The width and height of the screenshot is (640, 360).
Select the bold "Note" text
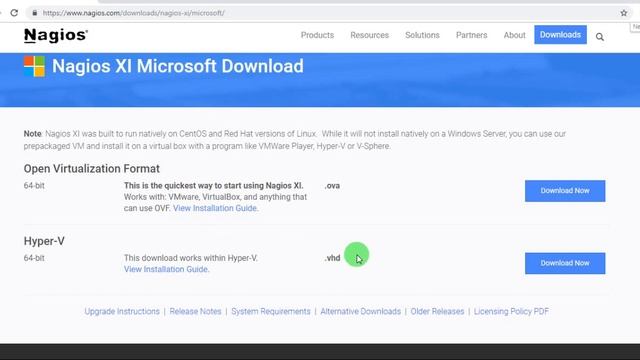click(32, 134)
